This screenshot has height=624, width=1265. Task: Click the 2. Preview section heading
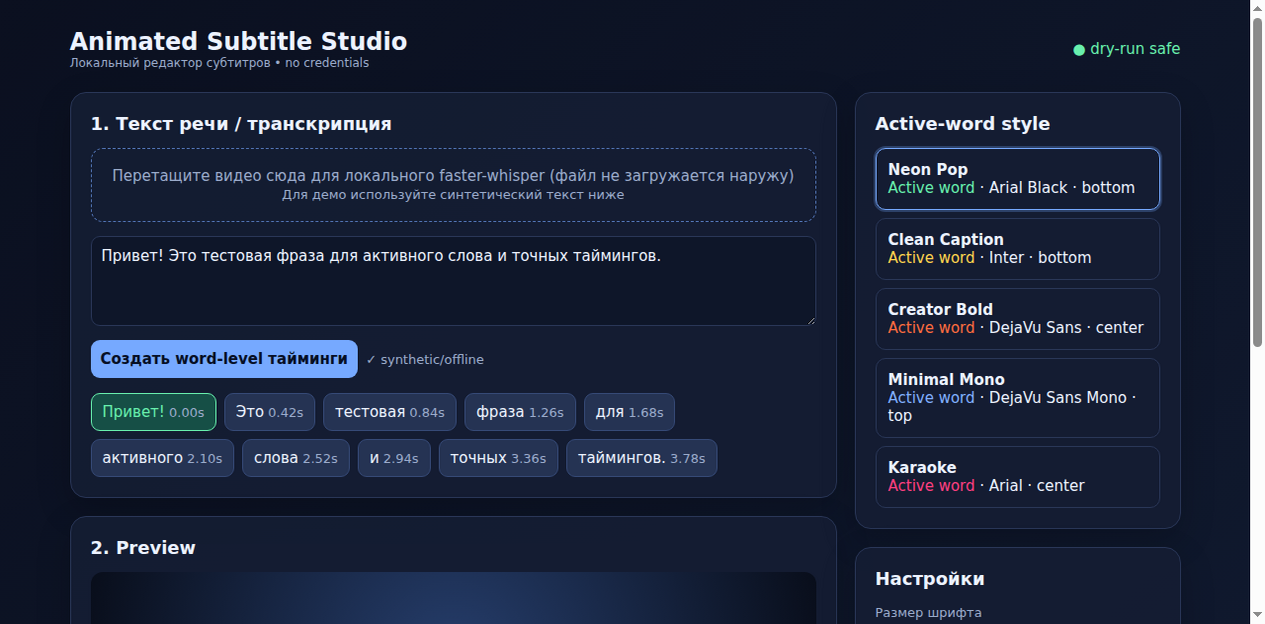click(143, 548)
